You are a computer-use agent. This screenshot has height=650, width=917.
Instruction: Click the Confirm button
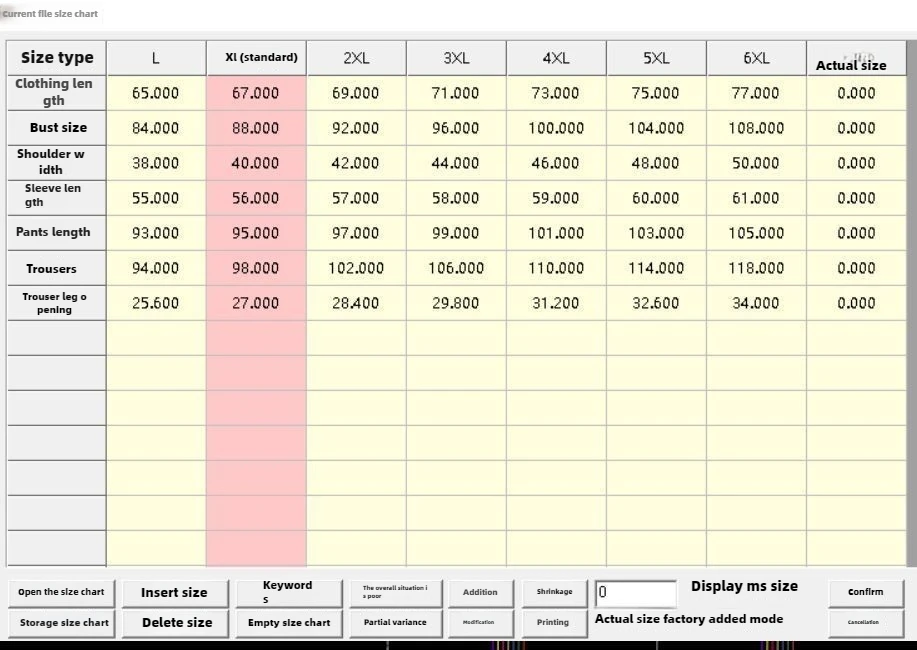coord(865,592)
